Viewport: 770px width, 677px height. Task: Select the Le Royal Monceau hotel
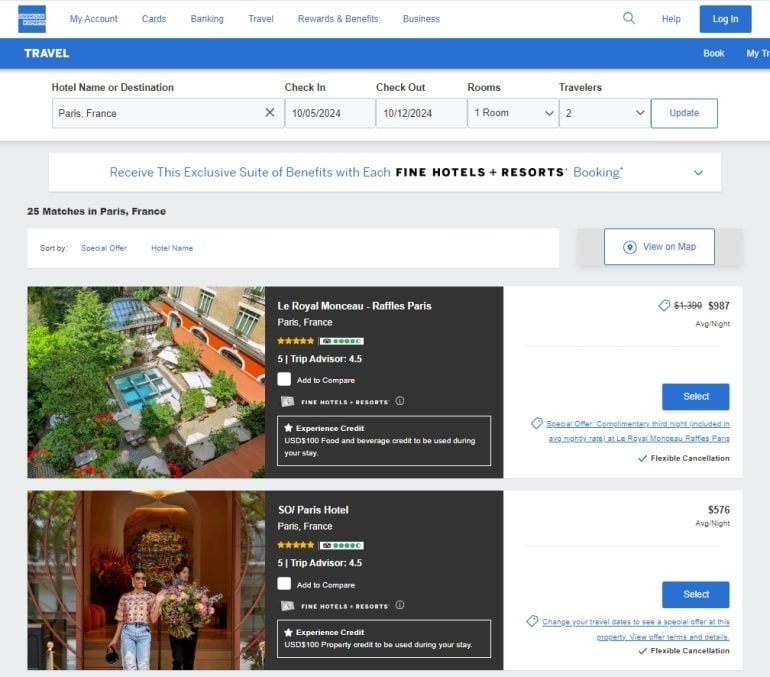tap(695, 396)
